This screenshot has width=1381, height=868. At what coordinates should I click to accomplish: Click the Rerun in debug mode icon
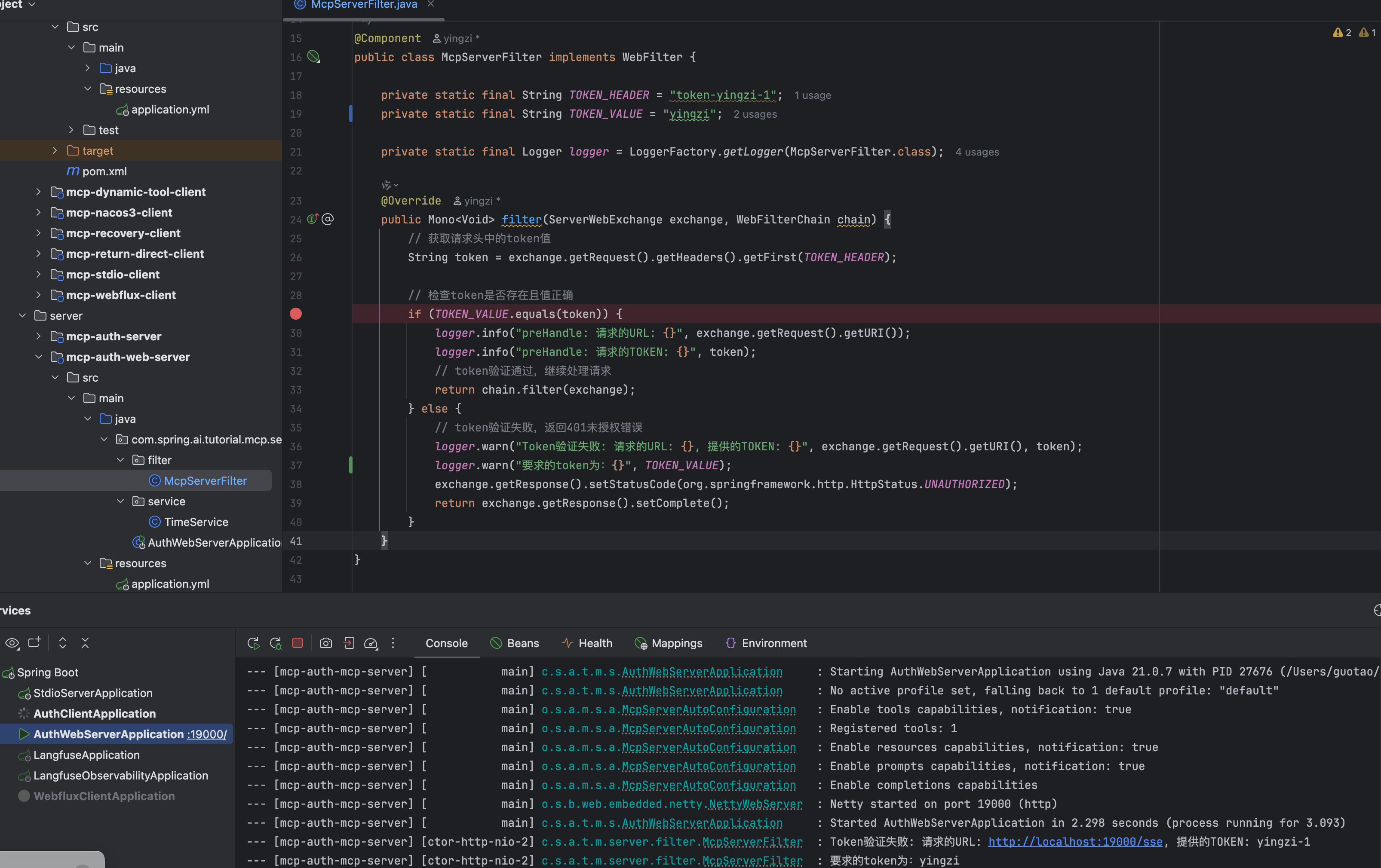tap(276, 643)
